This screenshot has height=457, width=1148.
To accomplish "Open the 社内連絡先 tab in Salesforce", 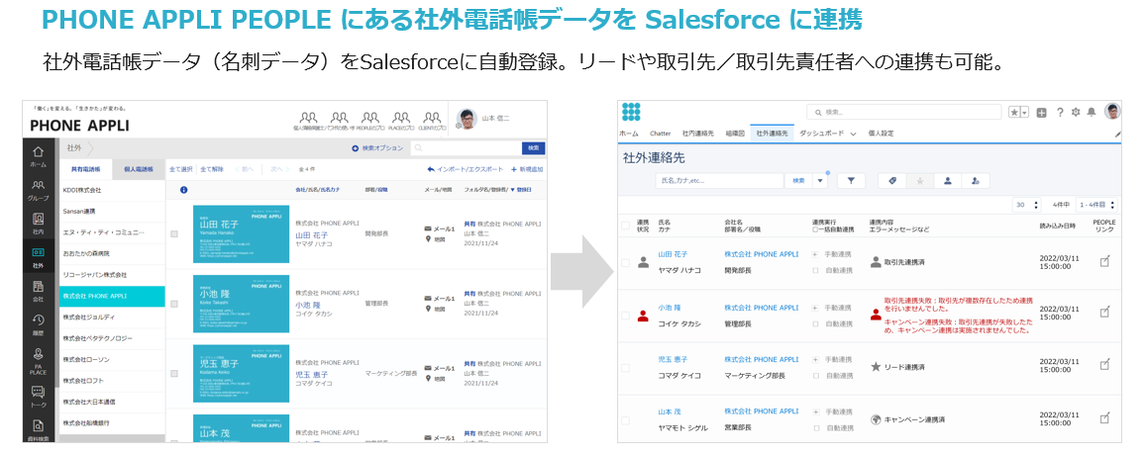I will [x=698, y=134].
